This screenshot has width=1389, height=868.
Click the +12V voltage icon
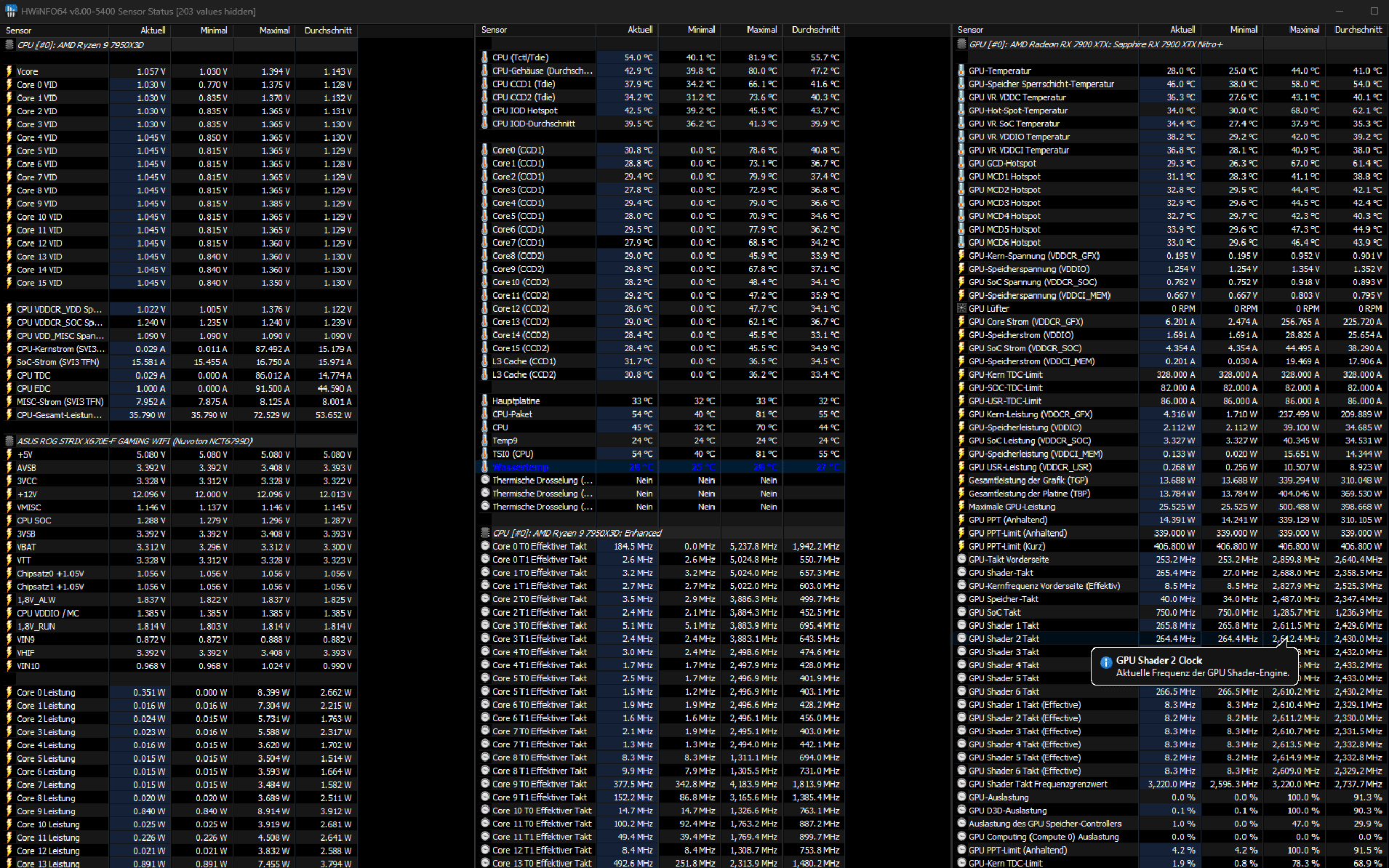(x=9, y=494)
